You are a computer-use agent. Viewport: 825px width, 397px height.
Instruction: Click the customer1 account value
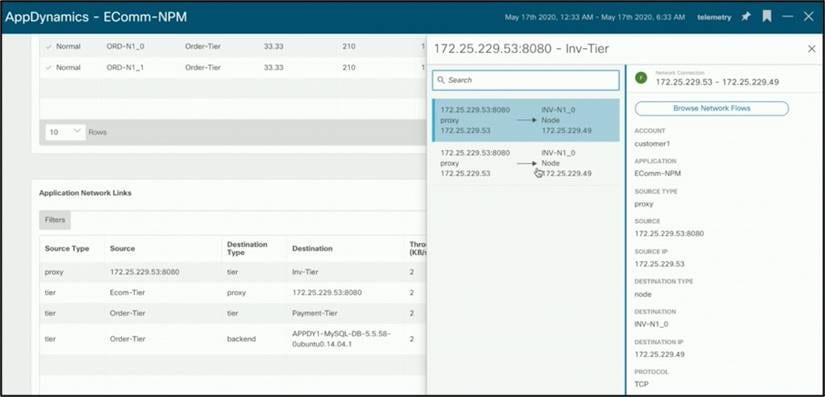click(652, 143)
